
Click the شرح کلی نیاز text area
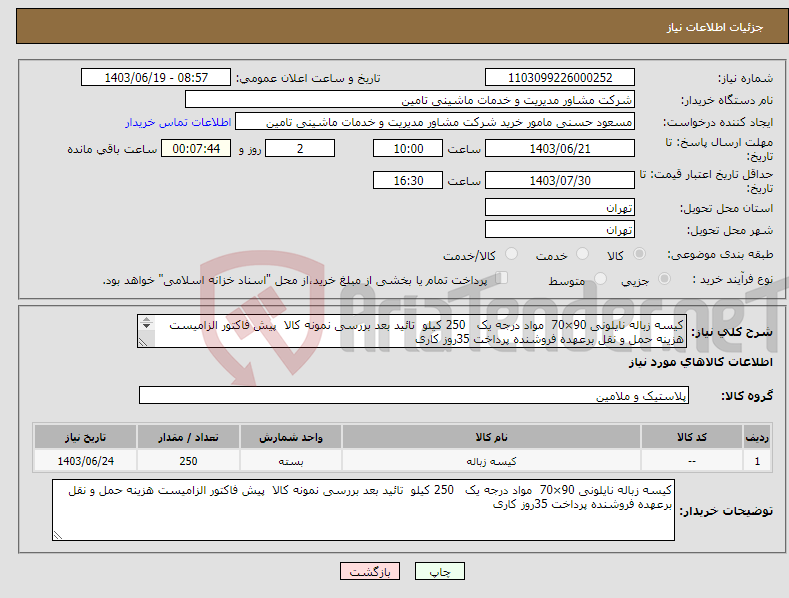point(412,331)
